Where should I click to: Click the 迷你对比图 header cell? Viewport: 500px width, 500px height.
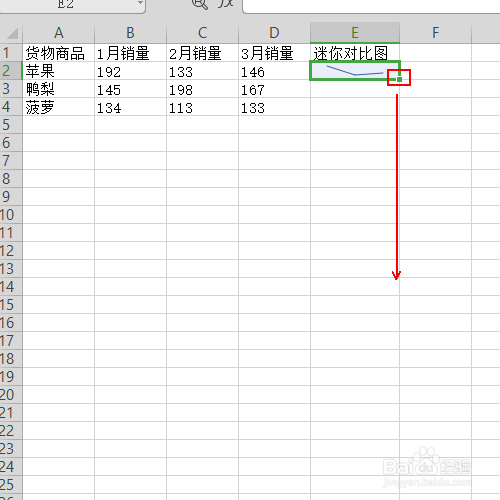[x=355, y=53]
